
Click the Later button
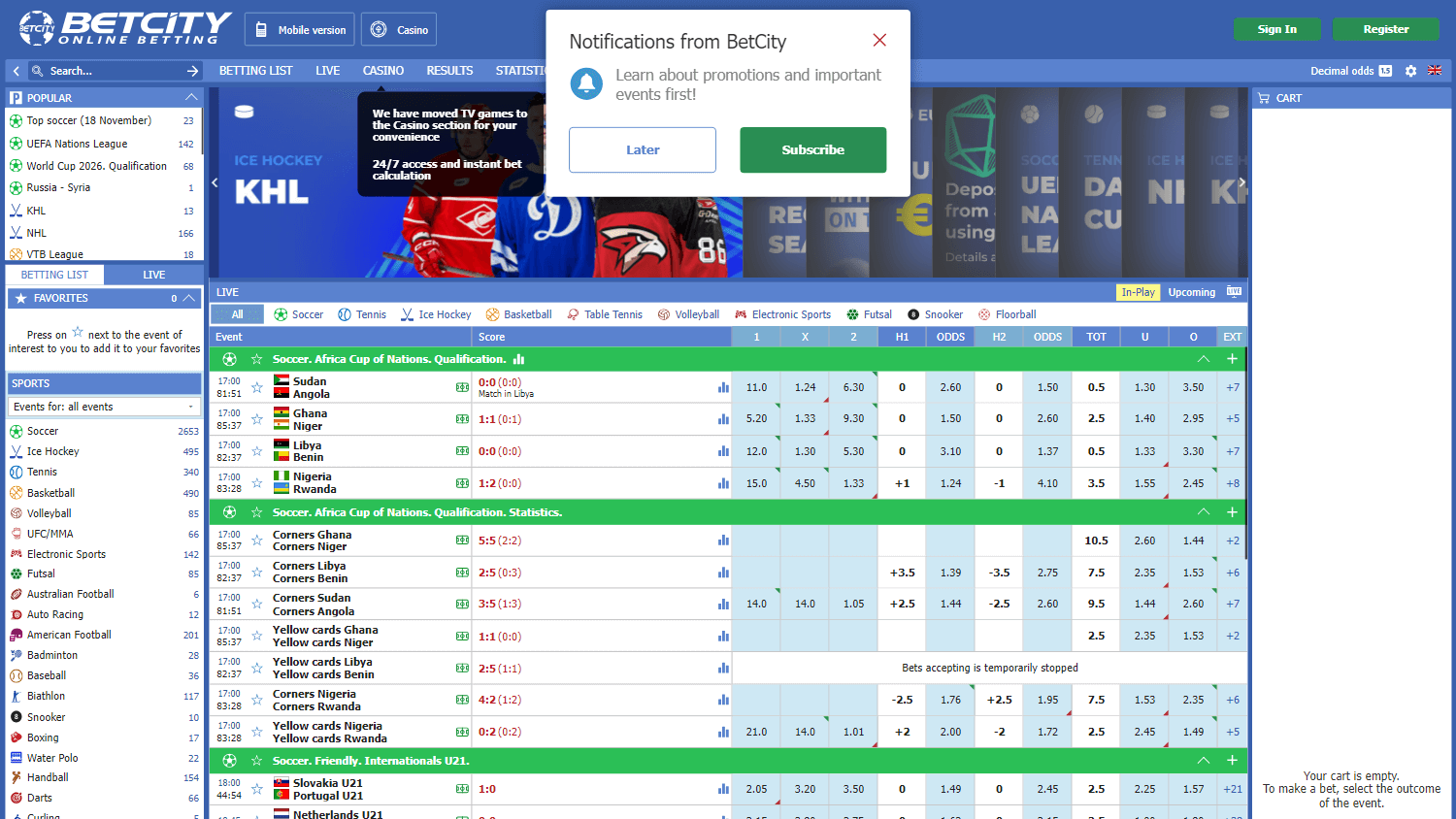(643, 150)
